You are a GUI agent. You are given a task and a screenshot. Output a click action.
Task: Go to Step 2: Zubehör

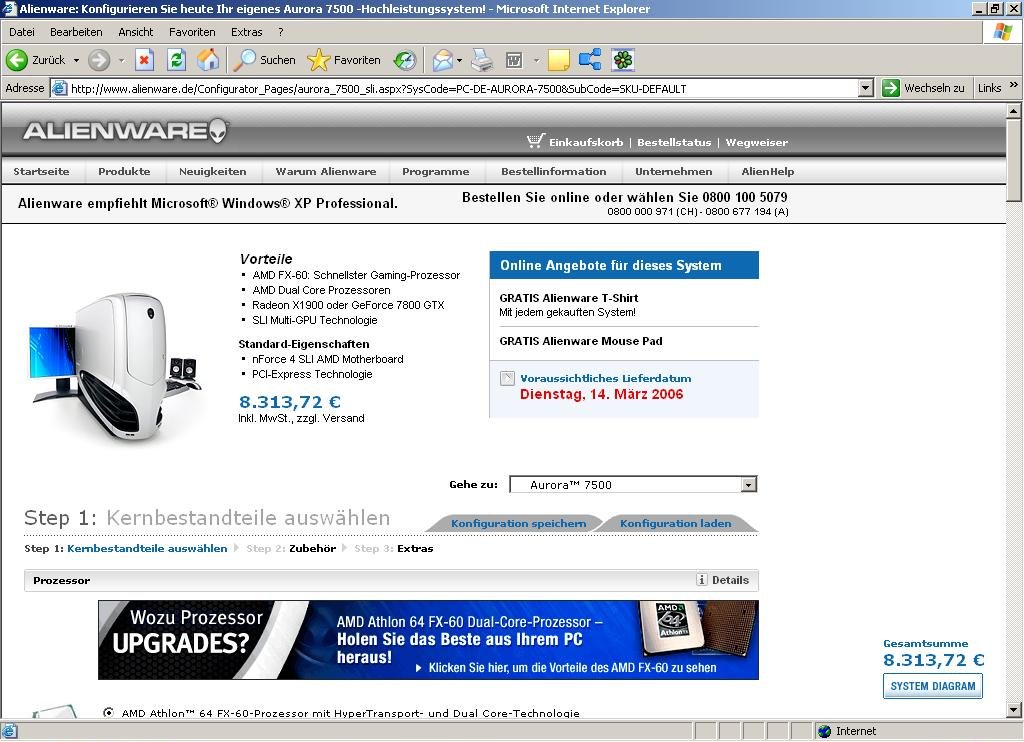pos(291,548)
